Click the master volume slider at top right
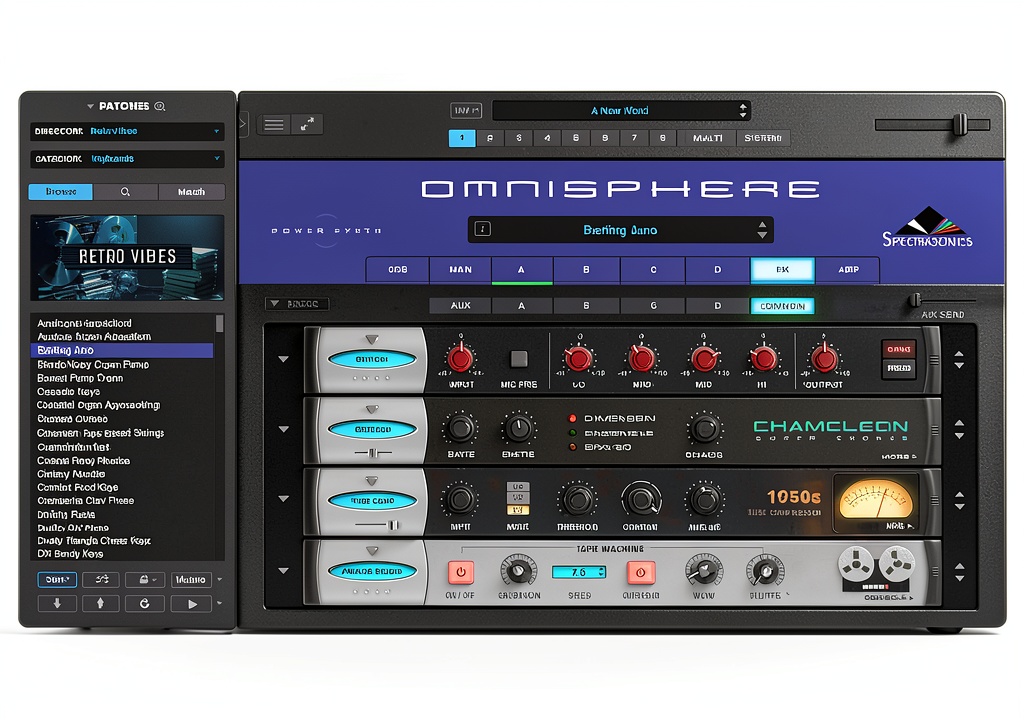1024x720 pixels. tap(933, 124)
